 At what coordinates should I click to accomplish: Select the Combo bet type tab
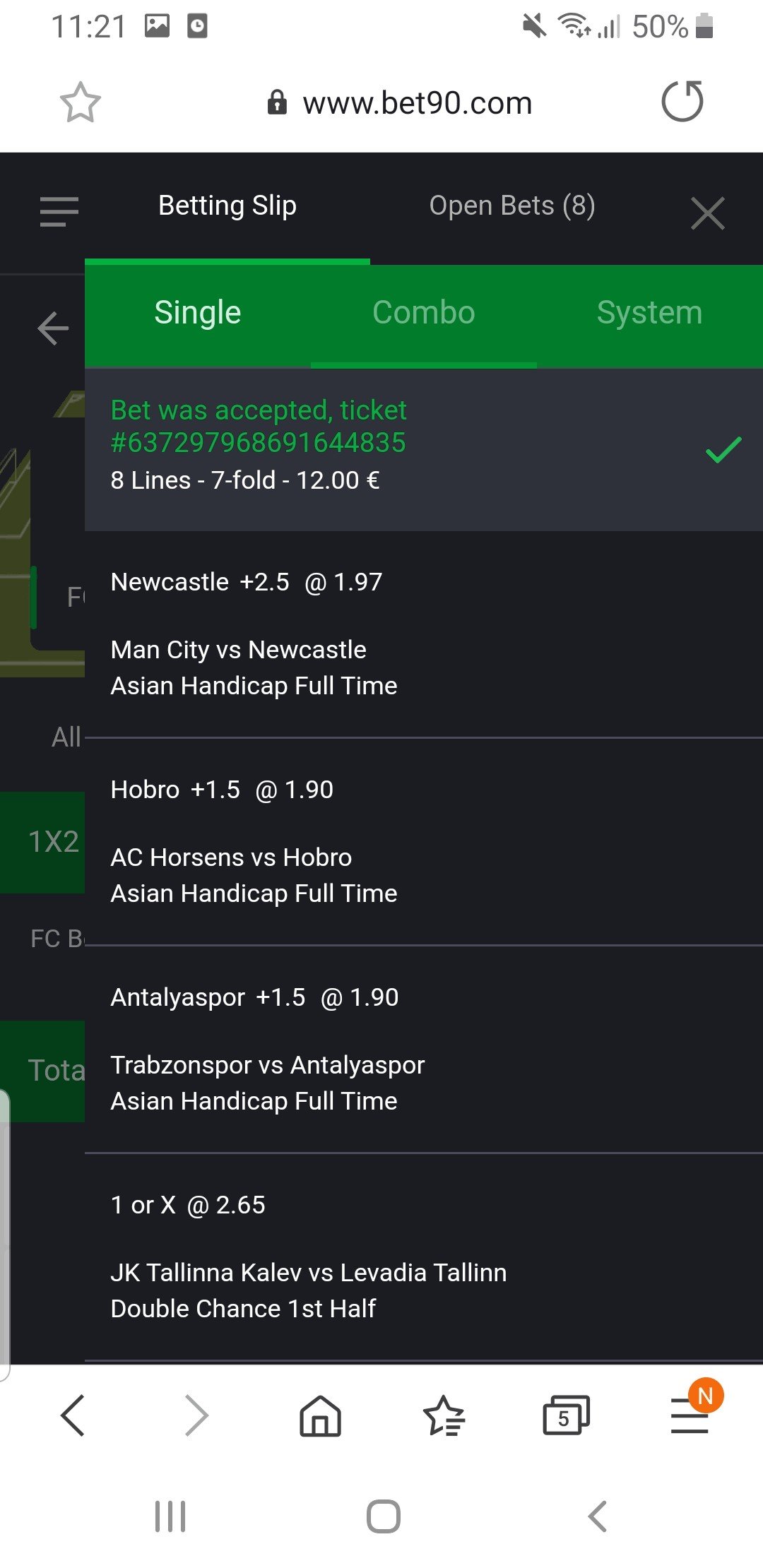(x=424, y=313)
